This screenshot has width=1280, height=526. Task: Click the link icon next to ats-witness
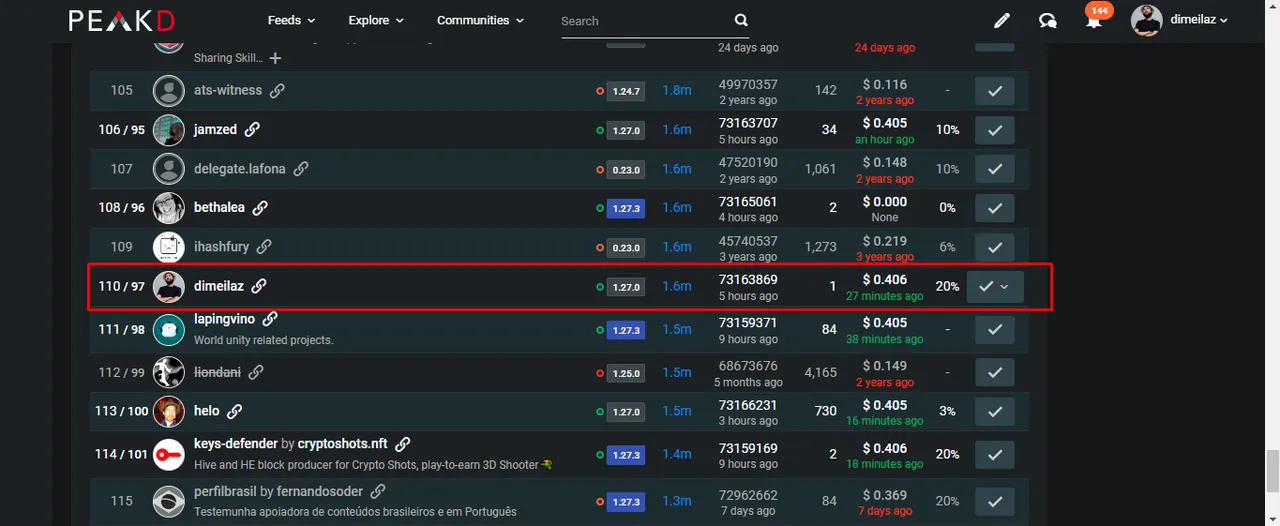[278, 90]
